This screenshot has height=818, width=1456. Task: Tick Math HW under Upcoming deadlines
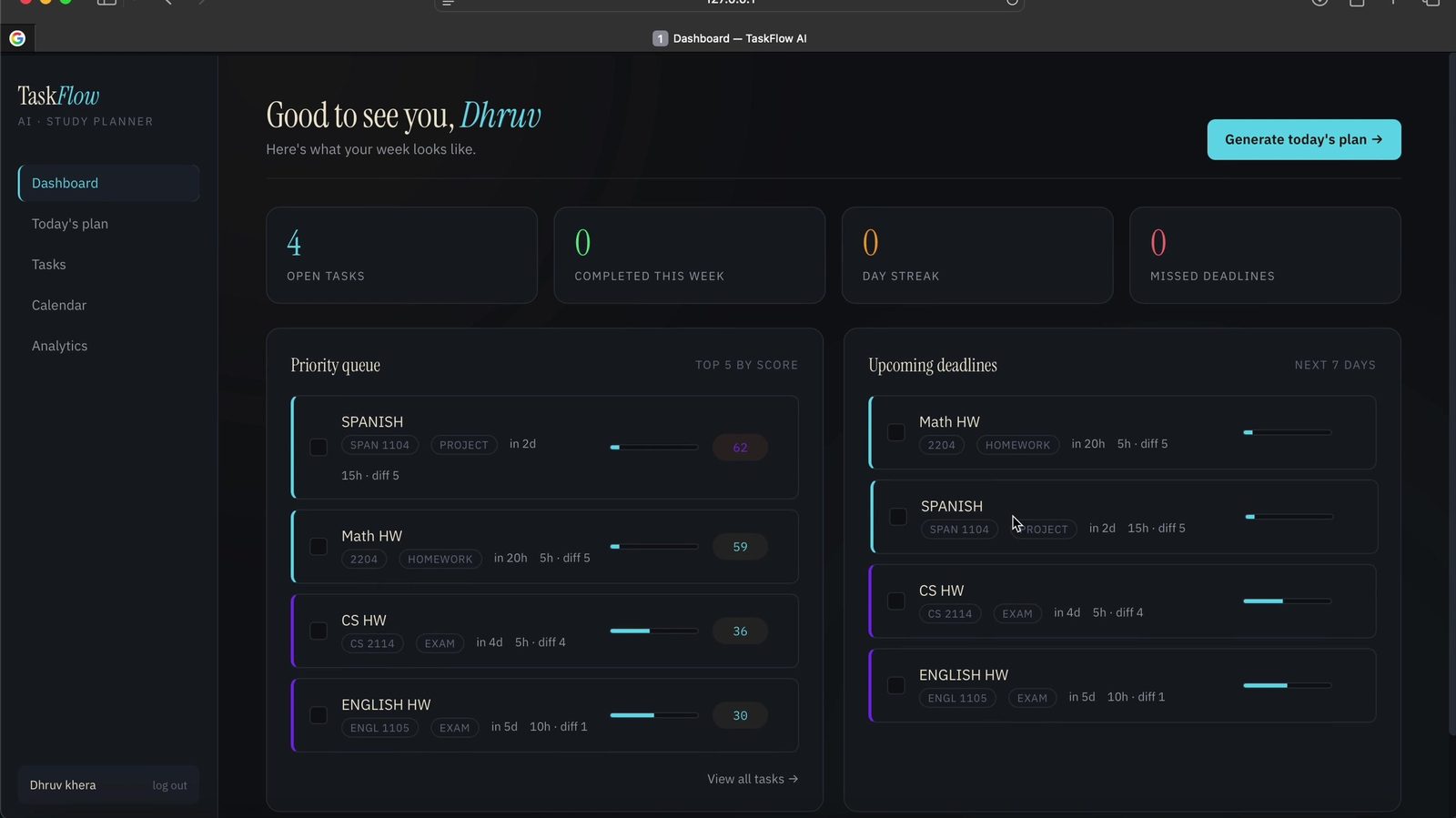(896, 432)
